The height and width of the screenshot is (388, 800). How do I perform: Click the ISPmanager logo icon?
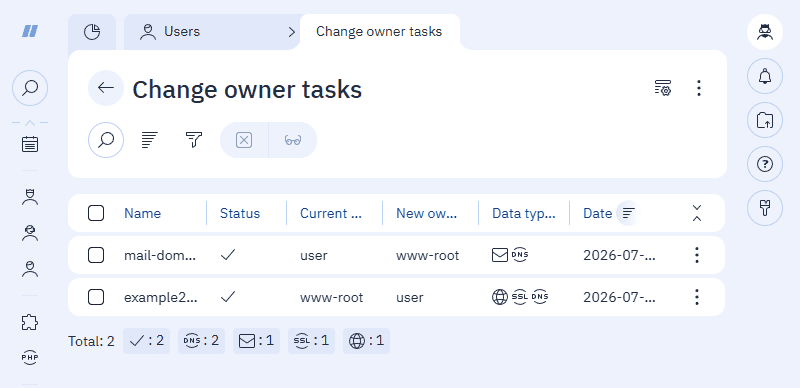click(x=30, y=31)
